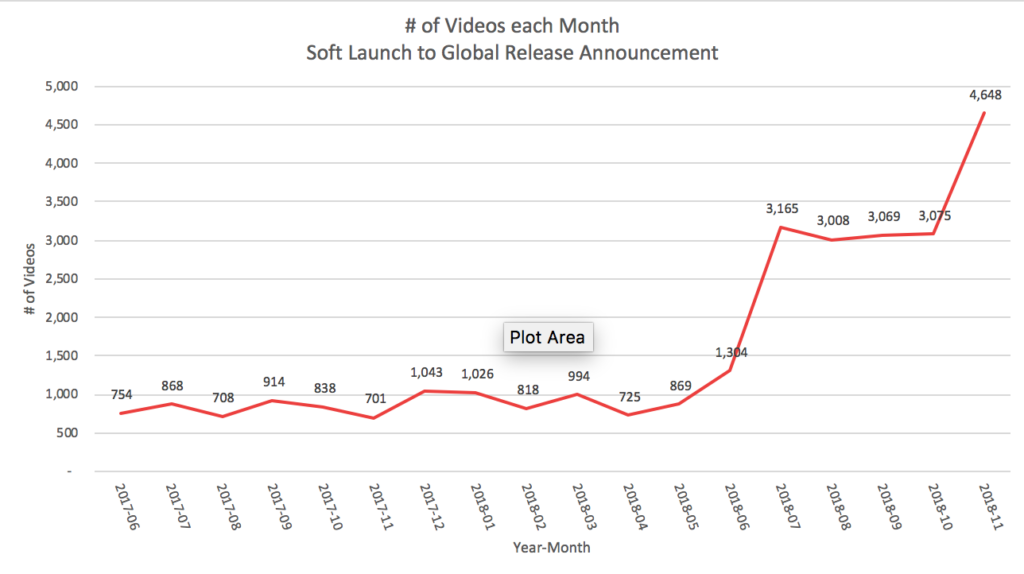
Task: Click the 5,000 value axis label
Action: [61, 86]
